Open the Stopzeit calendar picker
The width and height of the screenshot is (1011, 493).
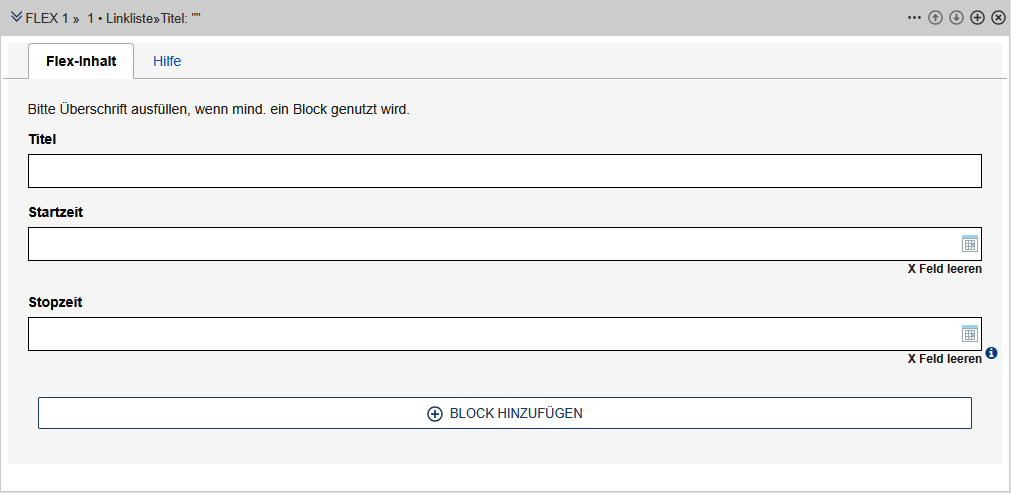(969, 334)
